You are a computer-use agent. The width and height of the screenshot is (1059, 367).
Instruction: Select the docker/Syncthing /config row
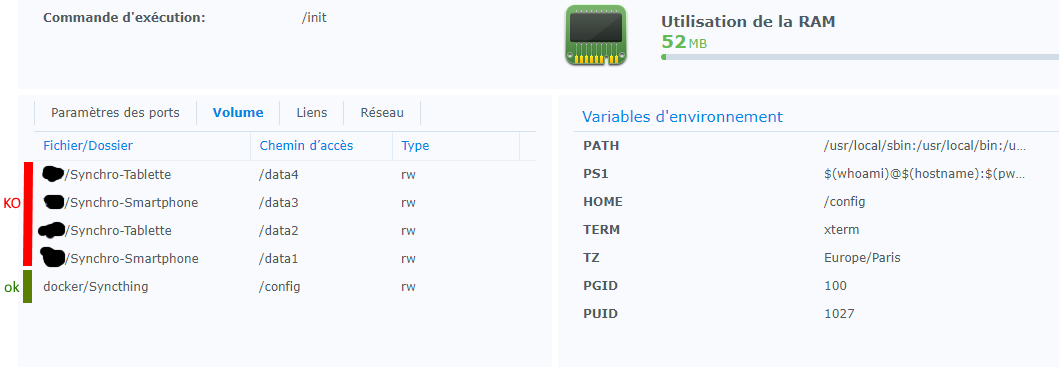point(285,287)
